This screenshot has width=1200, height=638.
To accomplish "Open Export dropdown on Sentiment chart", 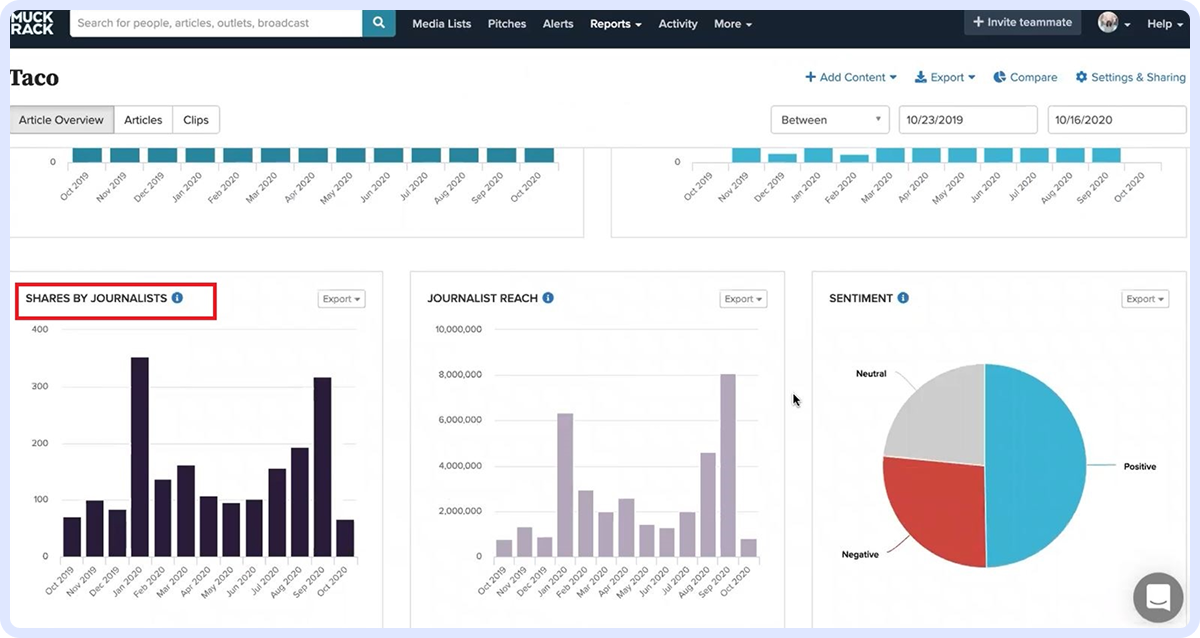I will [1144, 299].
